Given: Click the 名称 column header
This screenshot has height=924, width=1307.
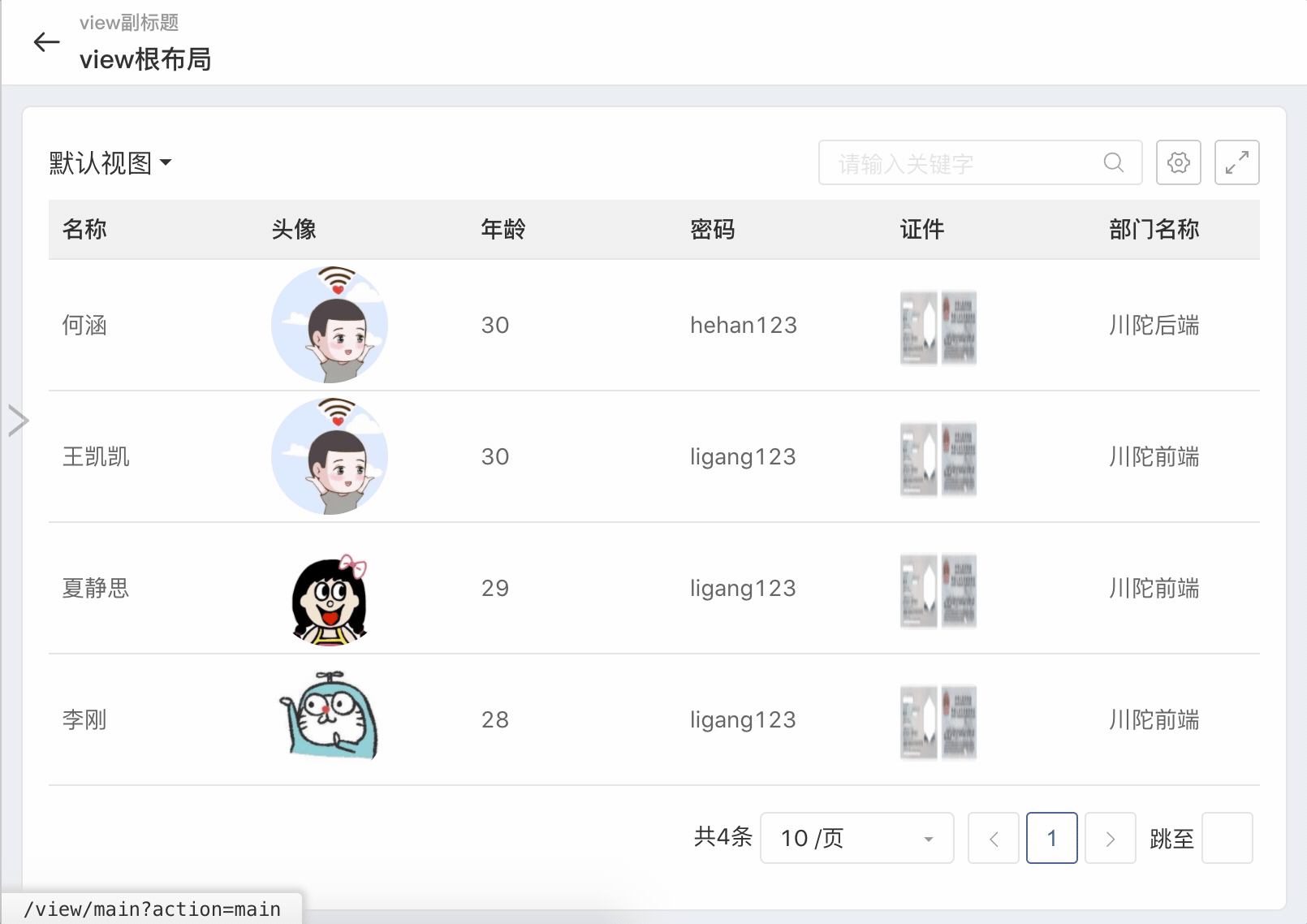Looking at the screenshot, I should pyautogui.click(x=84, y=229).
